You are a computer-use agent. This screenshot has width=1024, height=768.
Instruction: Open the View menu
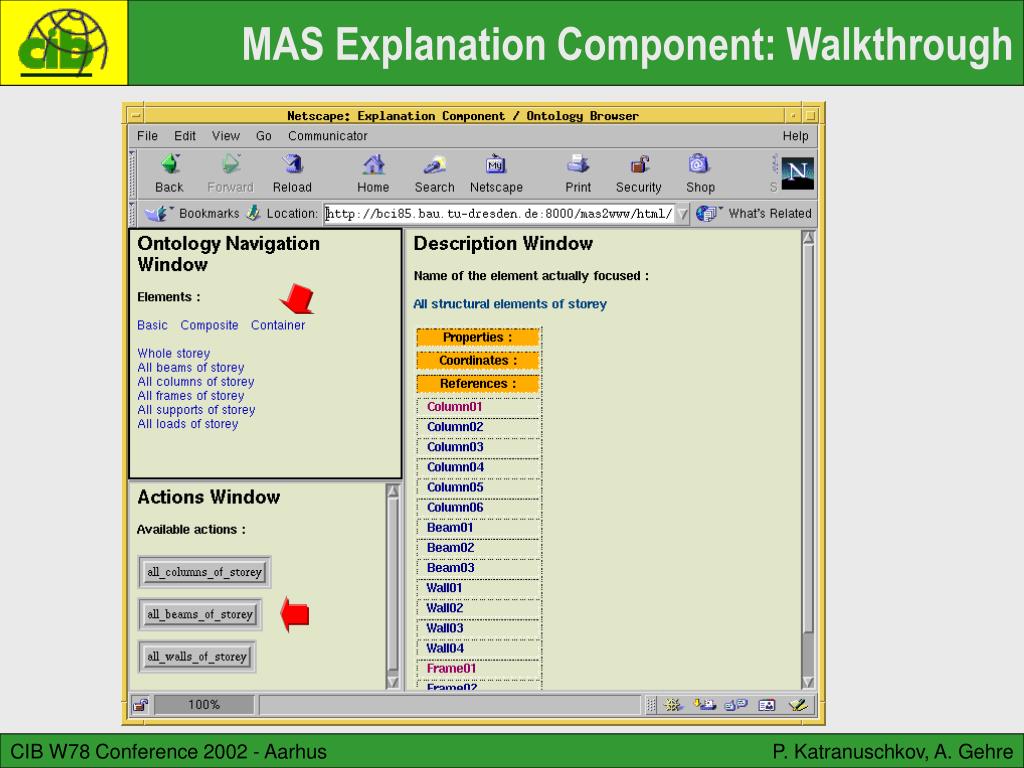coord(226,136)
